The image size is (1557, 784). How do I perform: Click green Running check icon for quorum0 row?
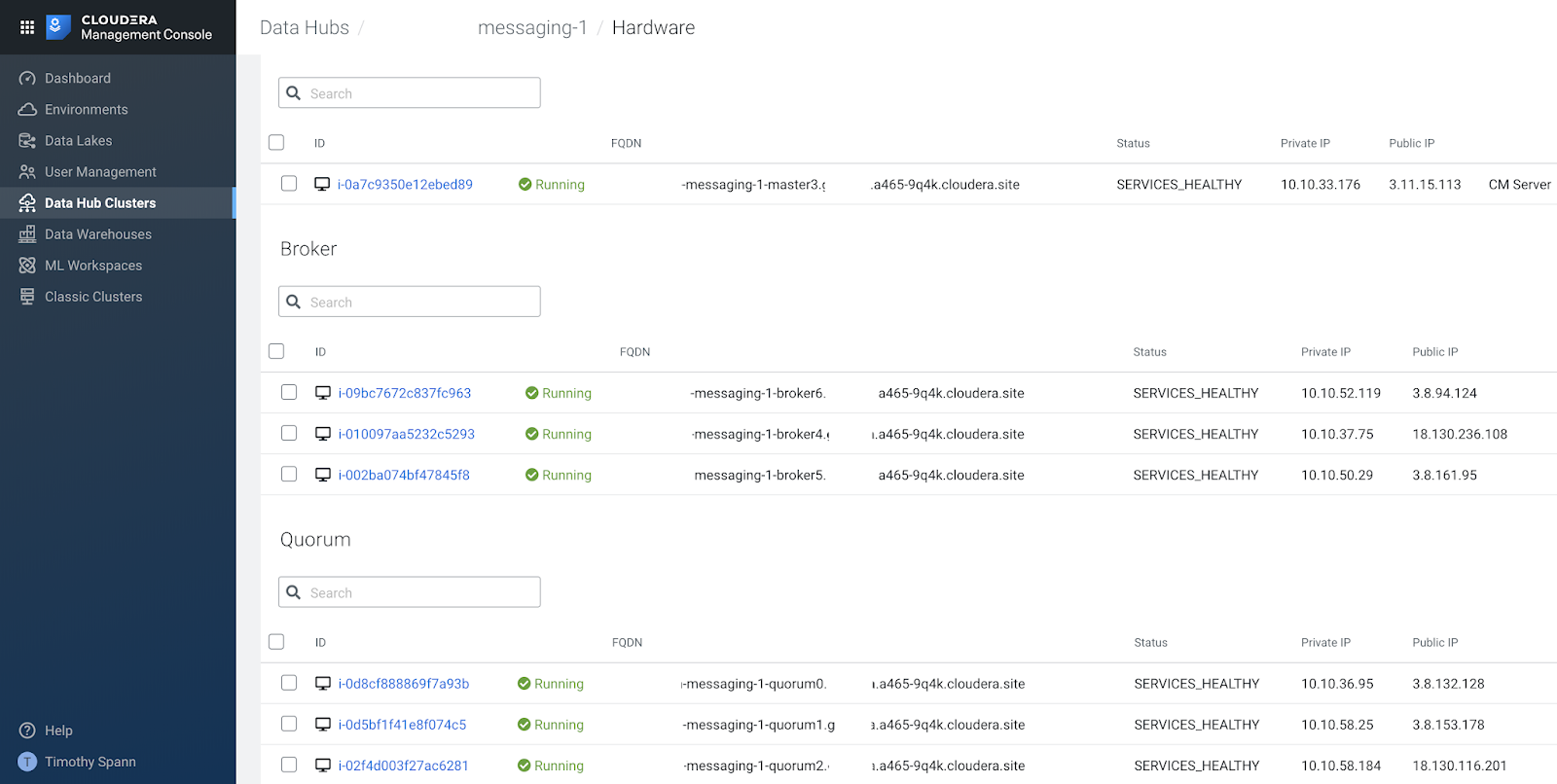525,684
